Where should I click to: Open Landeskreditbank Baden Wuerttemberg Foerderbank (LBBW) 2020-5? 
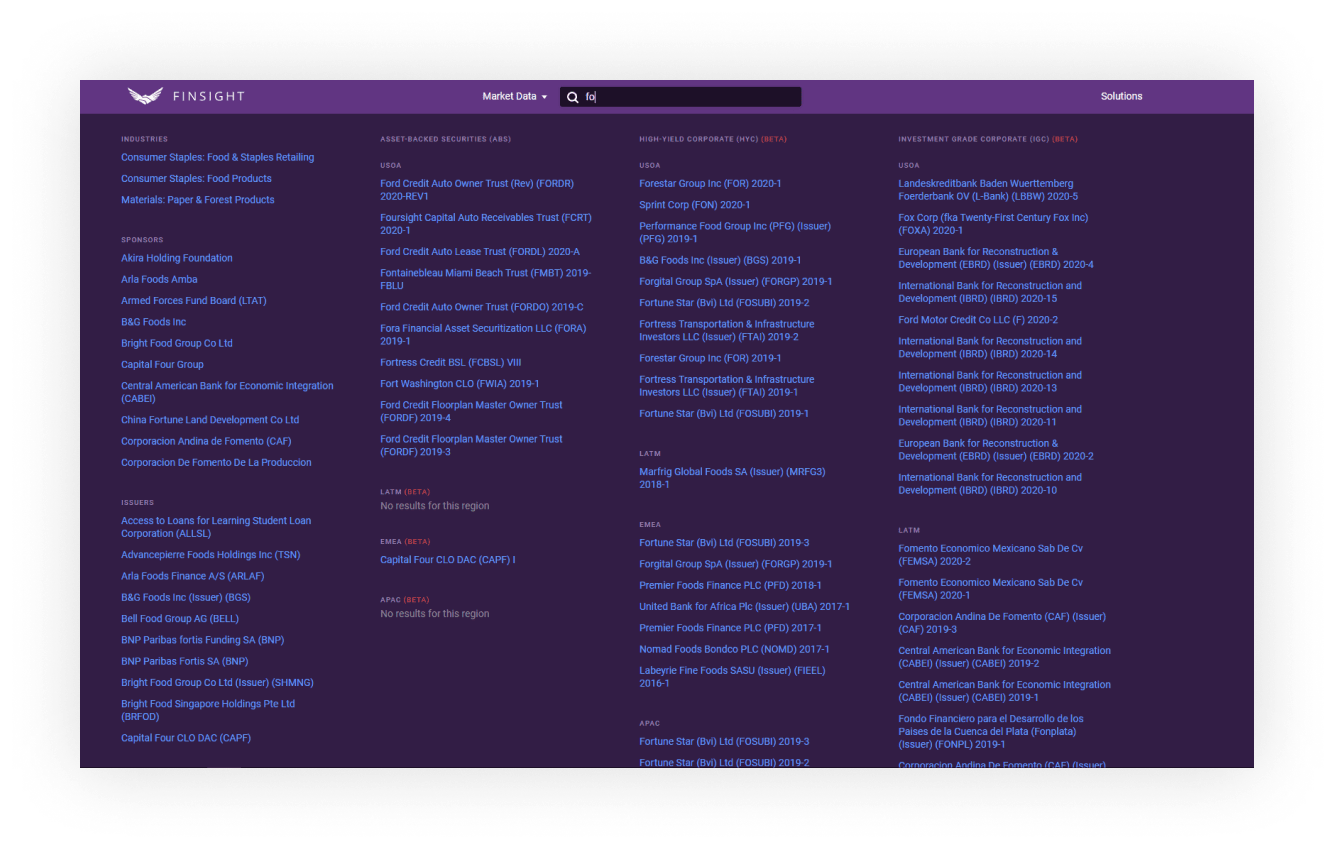click(988, 190)
